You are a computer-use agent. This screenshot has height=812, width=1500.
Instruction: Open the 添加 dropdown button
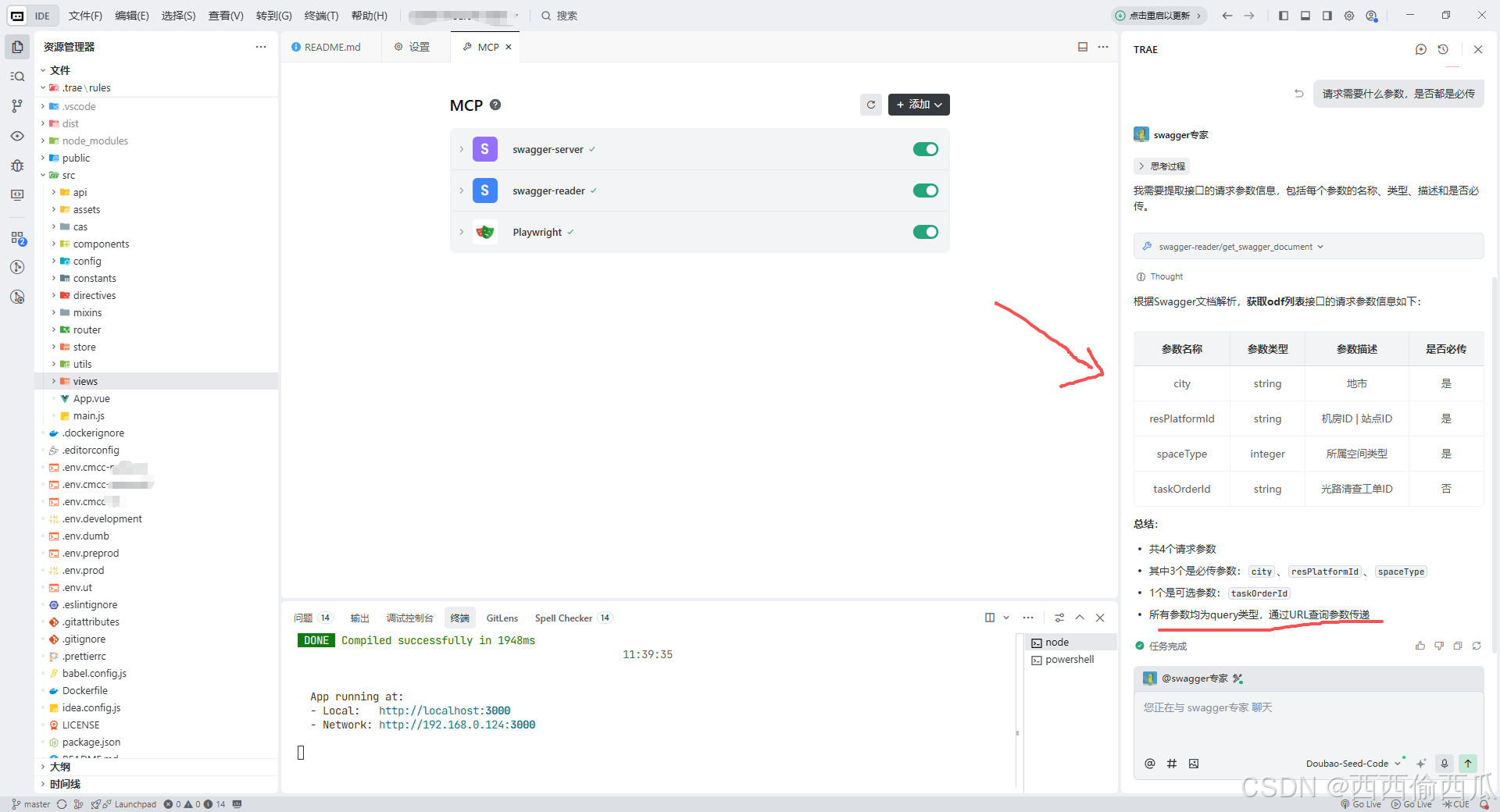pos(919,105)
